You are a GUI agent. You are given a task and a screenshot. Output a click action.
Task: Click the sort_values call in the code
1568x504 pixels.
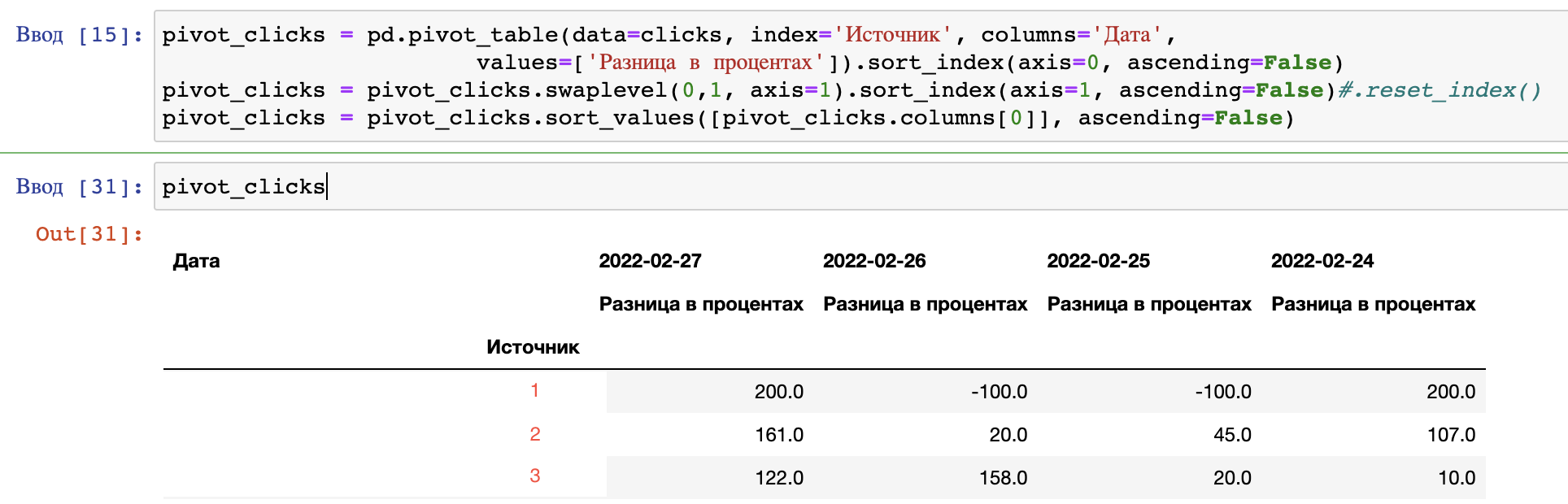619,118
